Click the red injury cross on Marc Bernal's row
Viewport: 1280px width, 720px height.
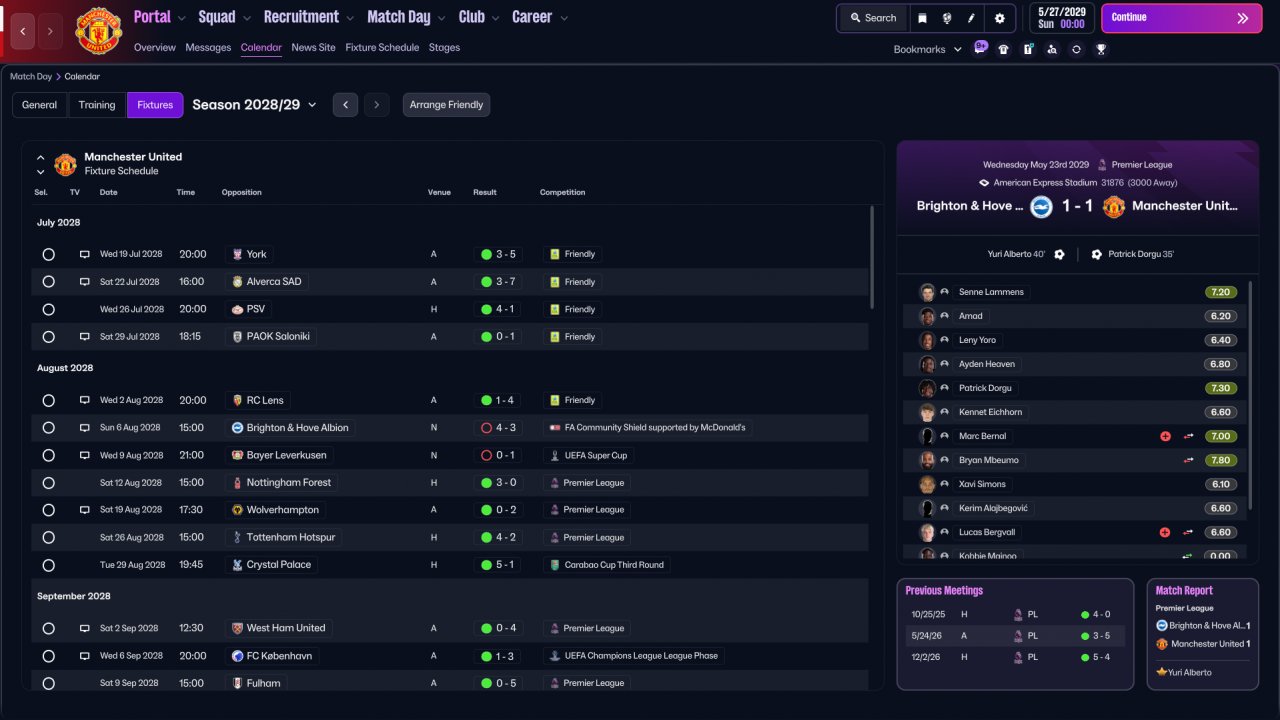point(1165,436)
